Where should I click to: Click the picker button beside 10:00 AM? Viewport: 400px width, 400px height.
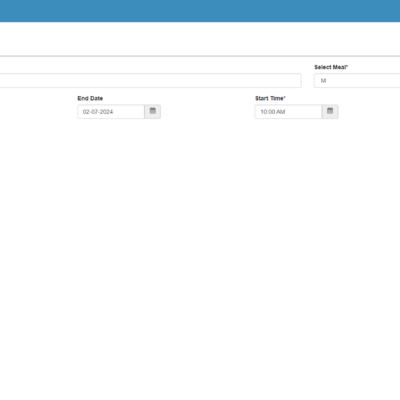pos(330,112)
